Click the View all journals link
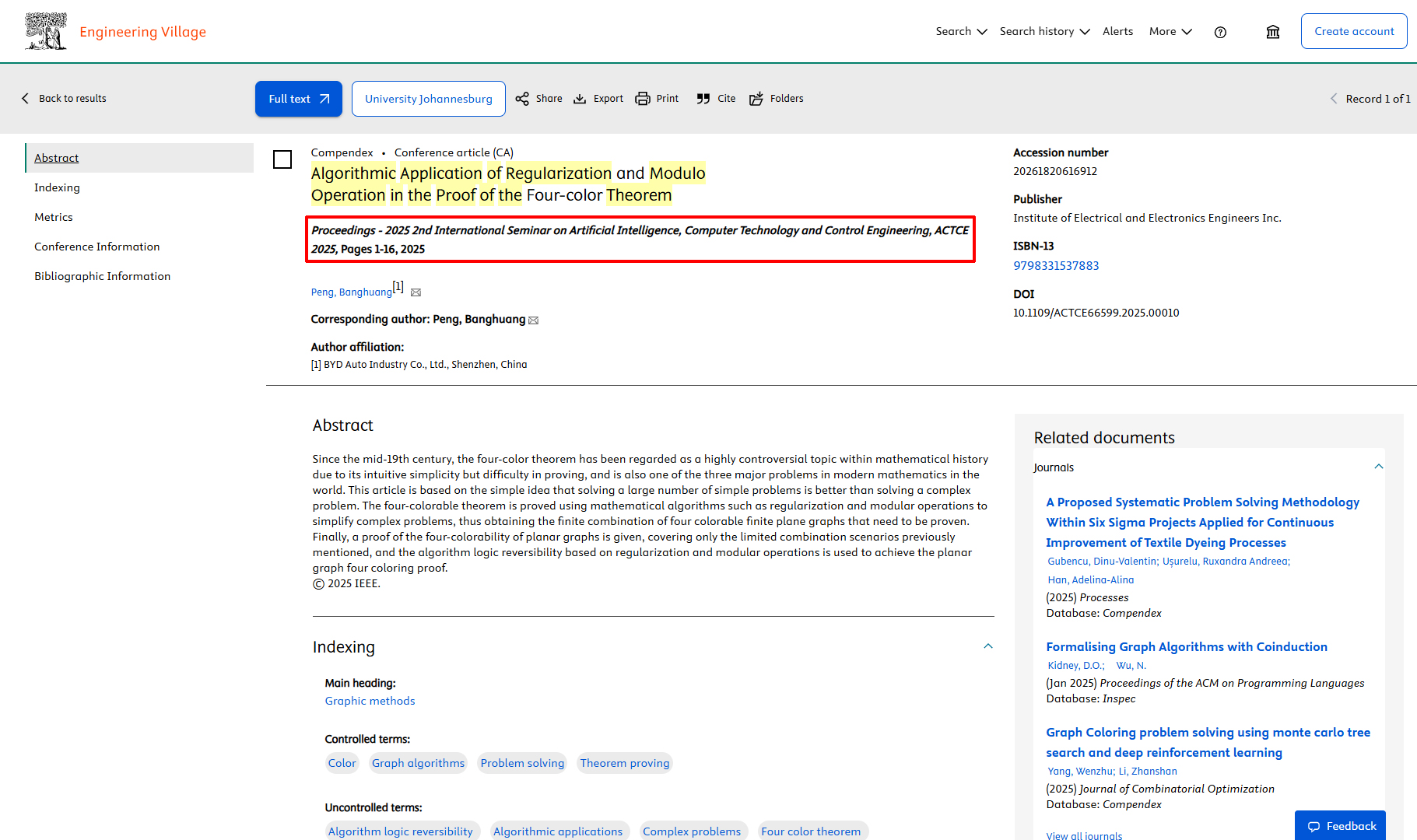The width and height of the screenshot is (1417, 840). (1084, 836)
